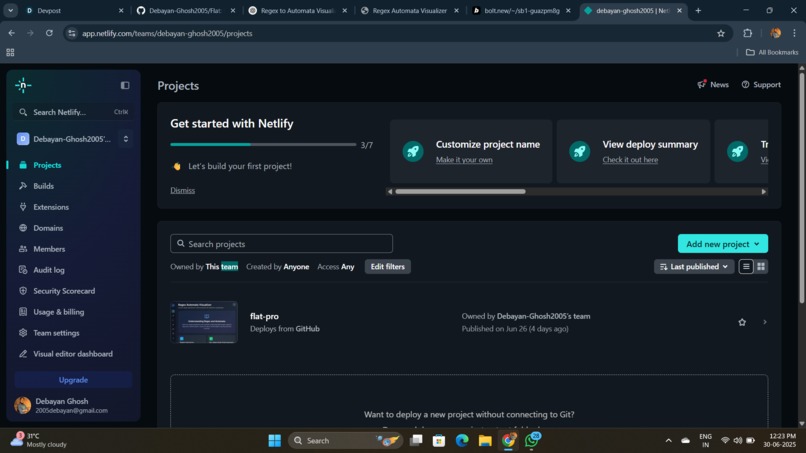Open the apps grid shortcut icon
The width and height of the screenshot is (806, 453).
pos(10,52)
